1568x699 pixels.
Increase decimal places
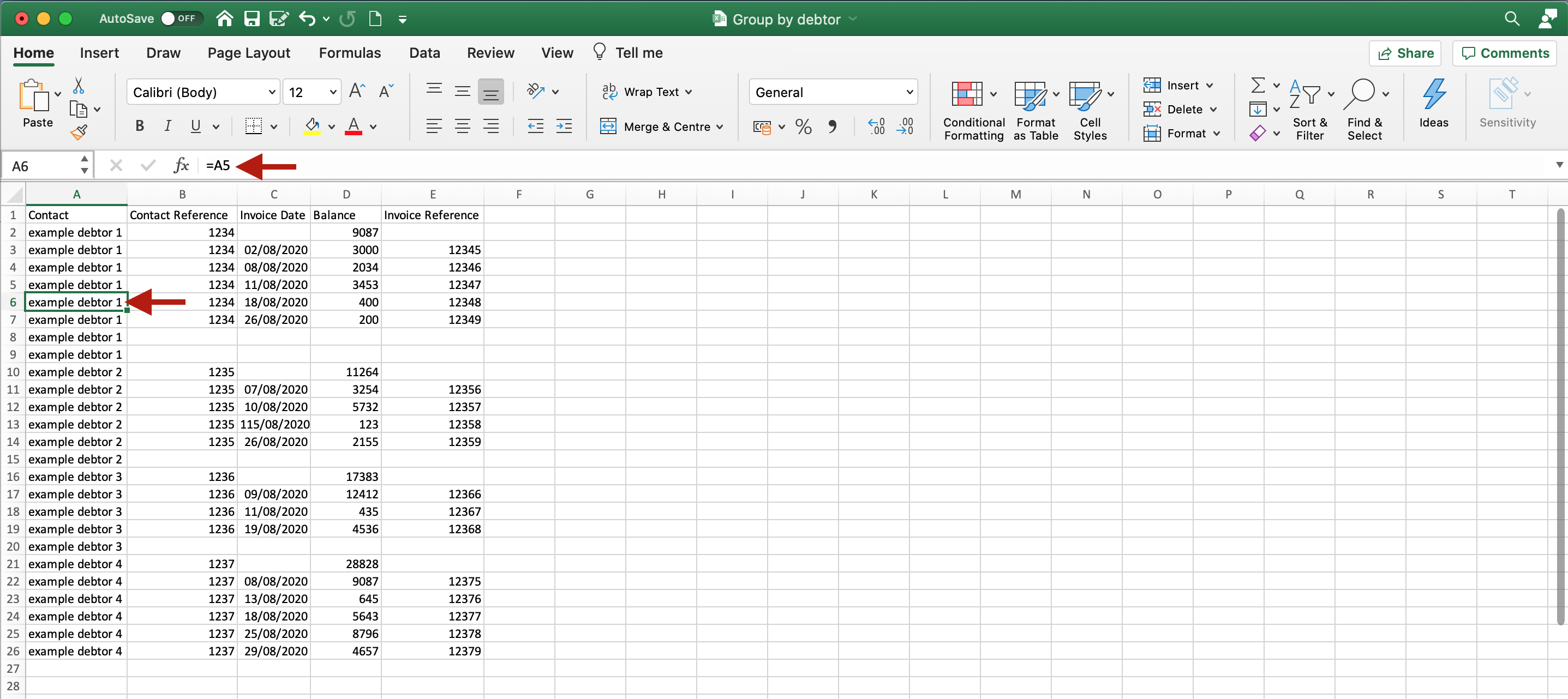877,126
